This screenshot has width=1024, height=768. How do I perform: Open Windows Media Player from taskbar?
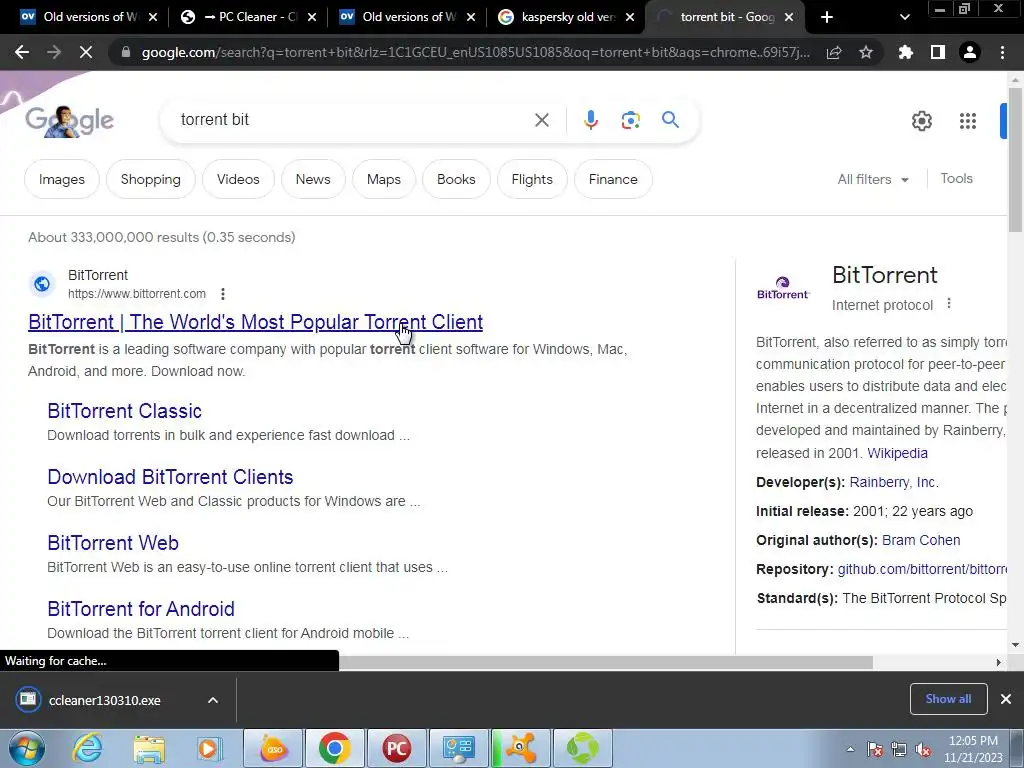(210, 748)
